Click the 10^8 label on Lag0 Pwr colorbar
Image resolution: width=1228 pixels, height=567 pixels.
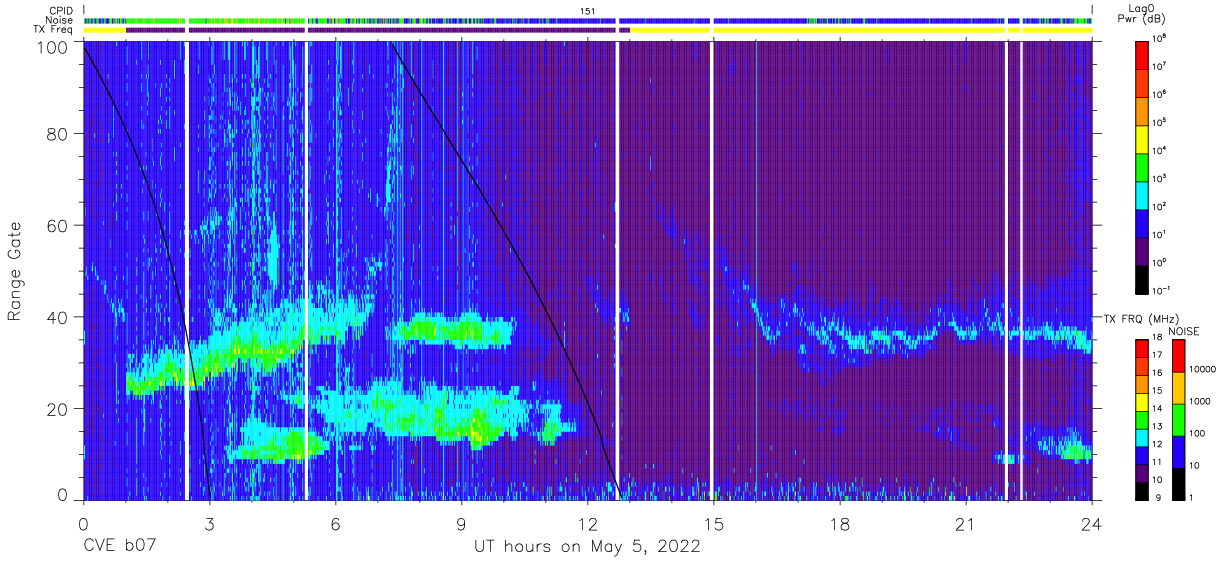tap(1161, 38)
